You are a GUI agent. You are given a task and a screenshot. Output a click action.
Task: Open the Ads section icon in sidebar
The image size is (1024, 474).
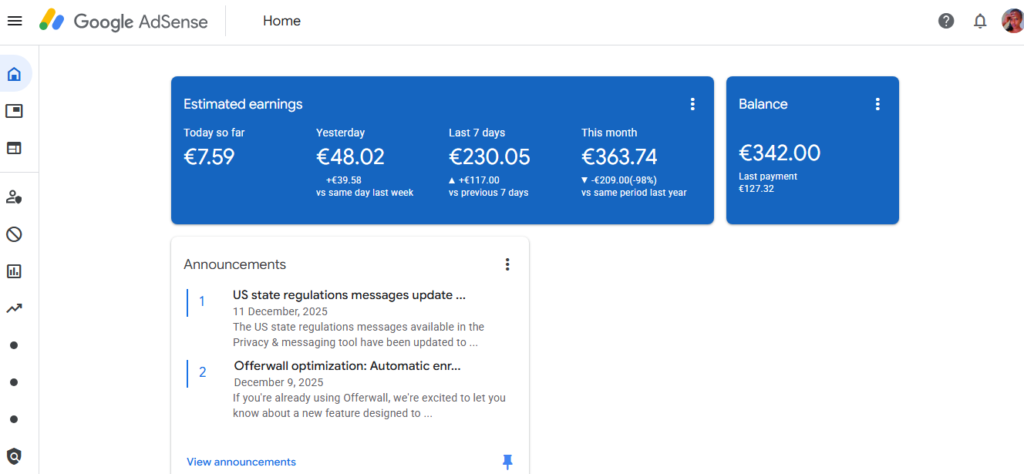[x=14, y=111]
